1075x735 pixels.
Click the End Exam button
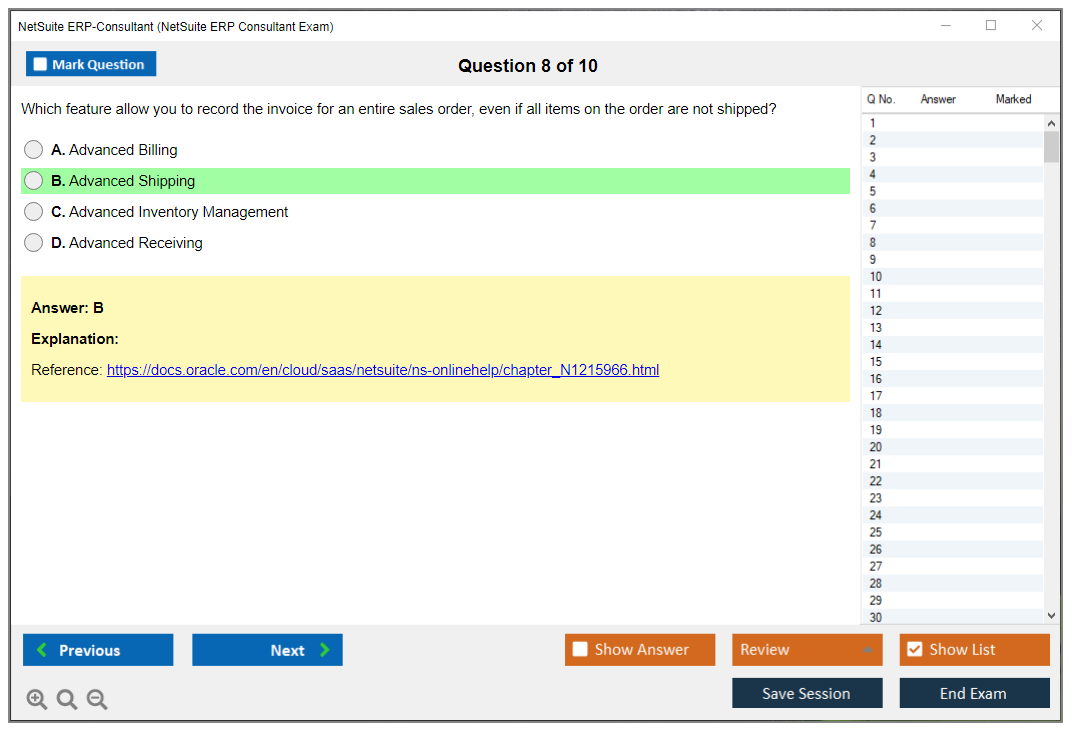(x=974, y=693)
